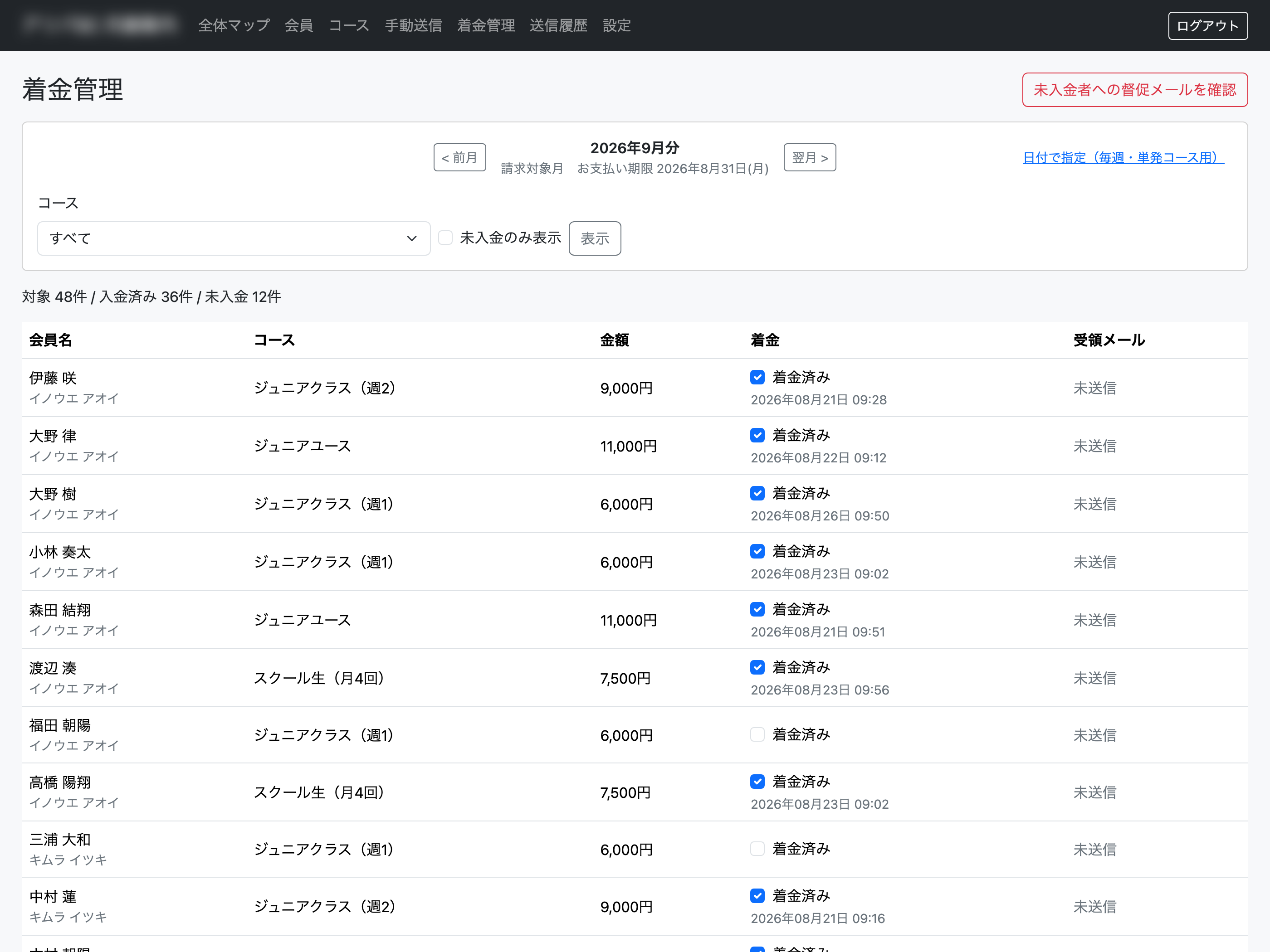Viewport: 1270px width, 952px height.
Task: Uncheck 着金済み for 大野 律
Action: point(757,435)
